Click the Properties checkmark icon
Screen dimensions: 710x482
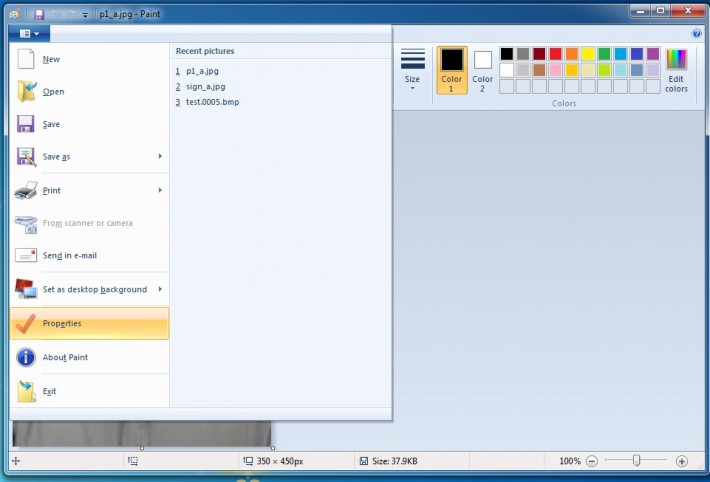click(25, 323)
